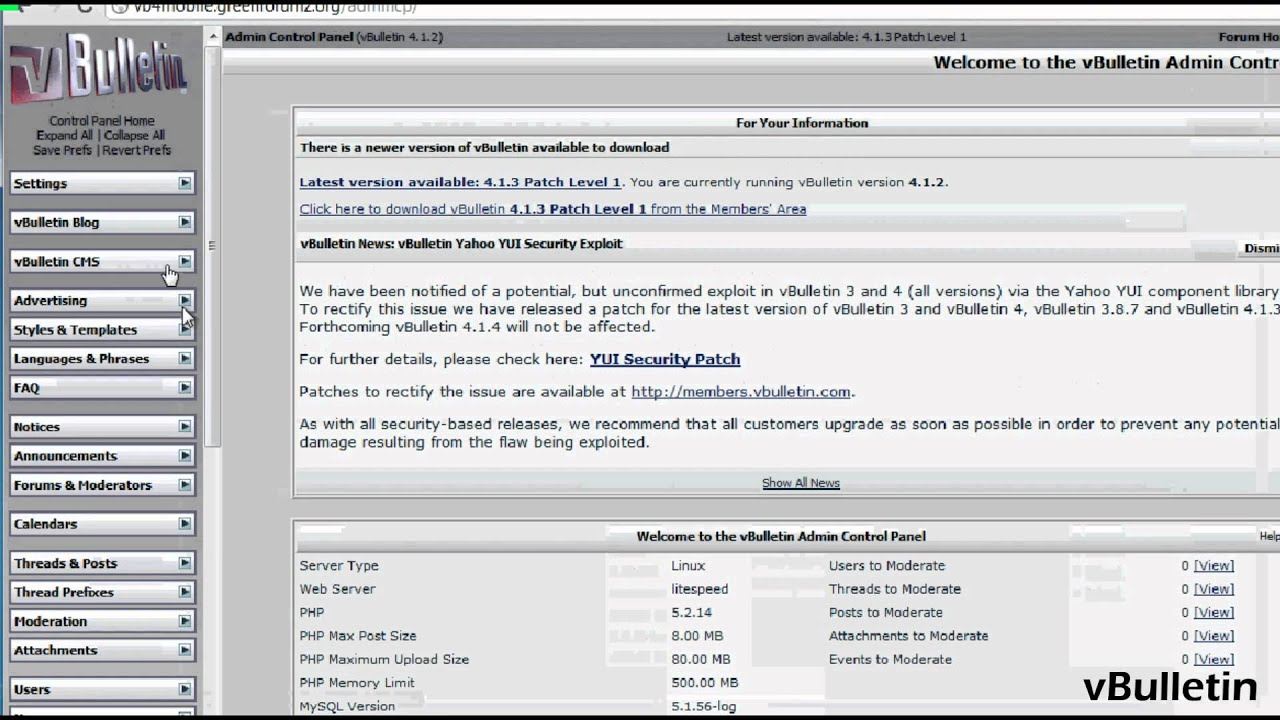This screenshot has width=1280, height=720.
Task: Go to Control Panel Home
Action: click(102, 121)
